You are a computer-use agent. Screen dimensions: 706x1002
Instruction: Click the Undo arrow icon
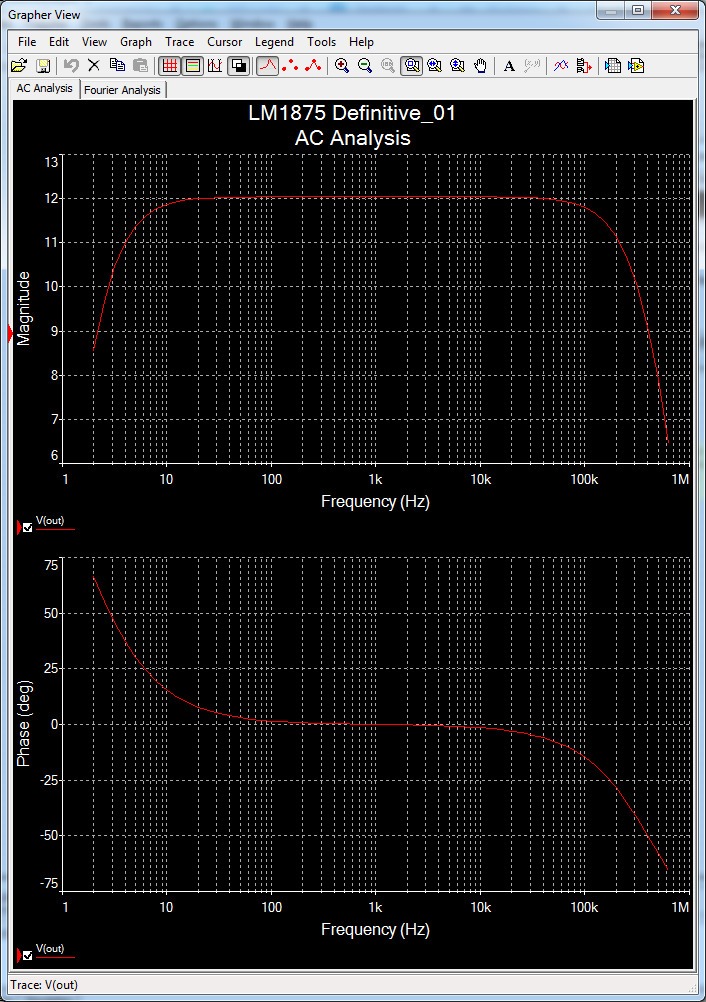[x=71, y=65]
